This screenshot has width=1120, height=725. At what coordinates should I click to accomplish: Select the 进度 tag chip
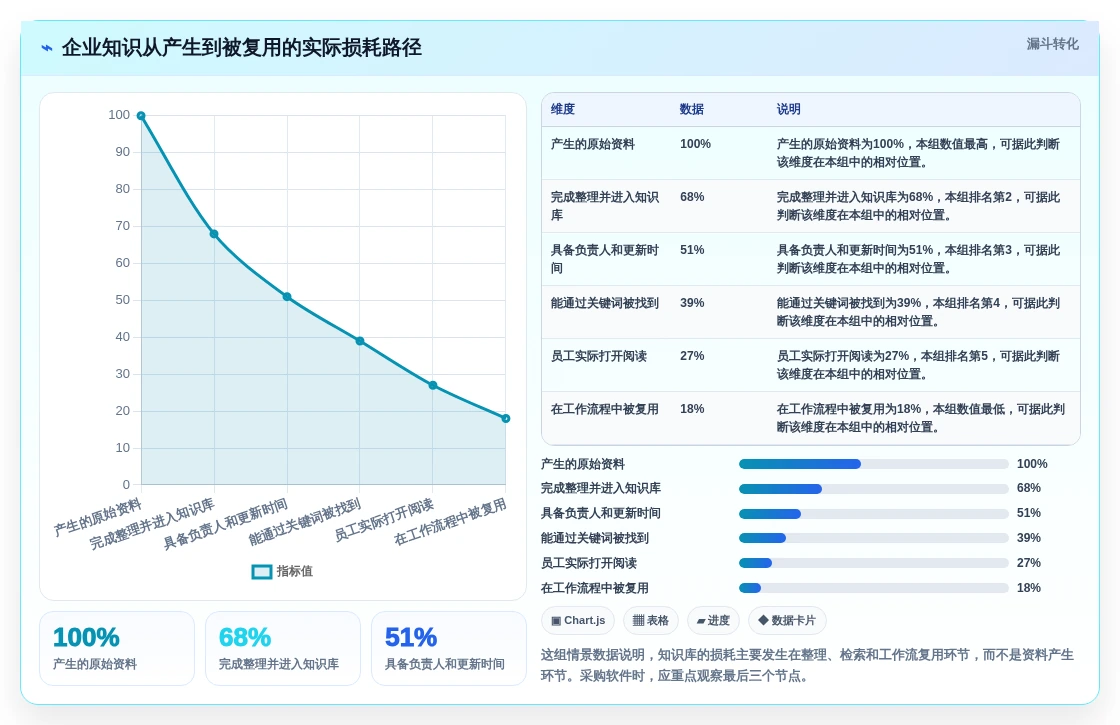point(714,620)
